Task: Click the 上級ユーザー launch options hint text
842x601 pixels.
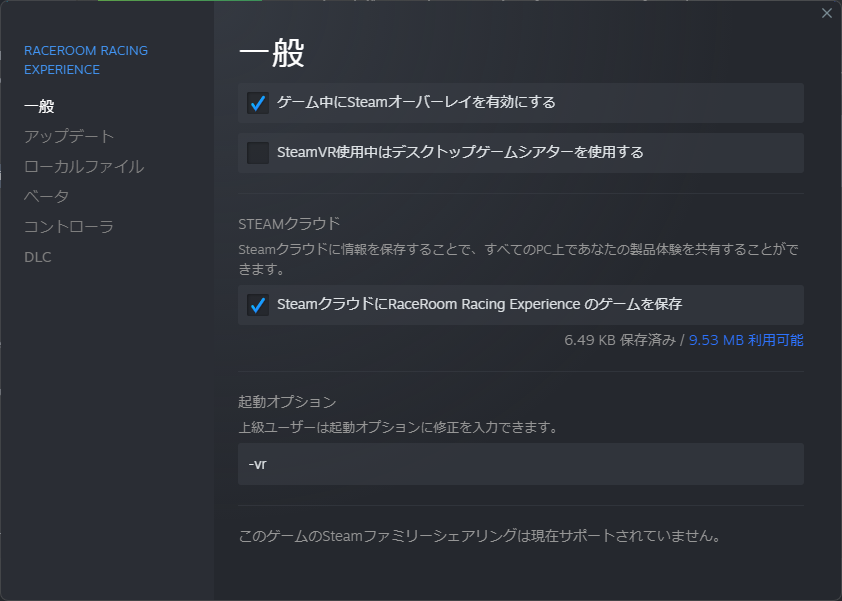Action: point(398,428)
